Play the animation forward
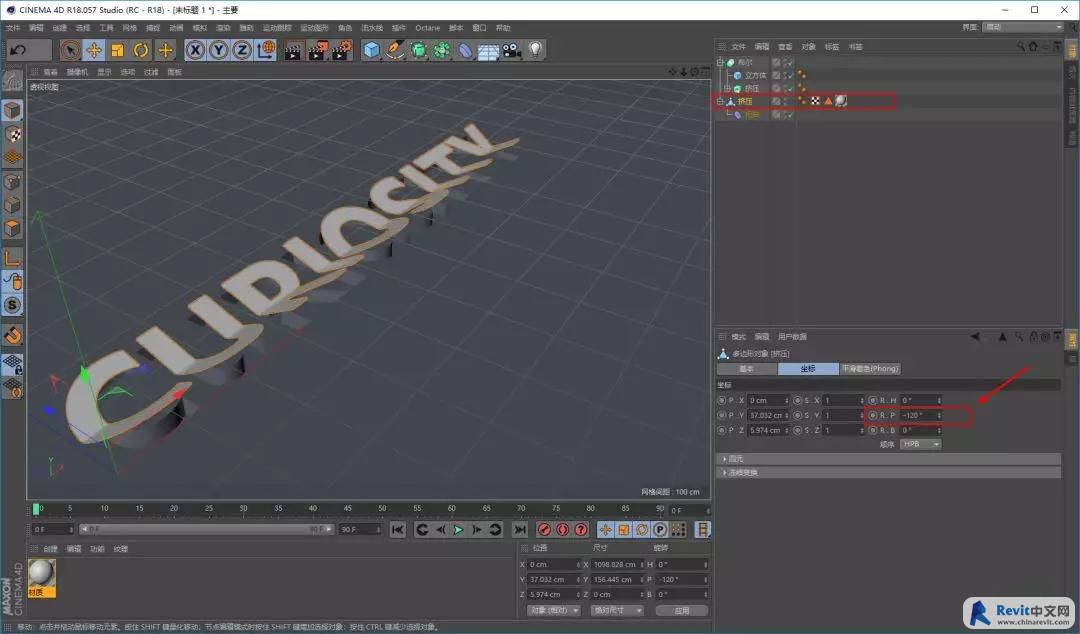This screenshot has height=634, width=1080. 458,529
